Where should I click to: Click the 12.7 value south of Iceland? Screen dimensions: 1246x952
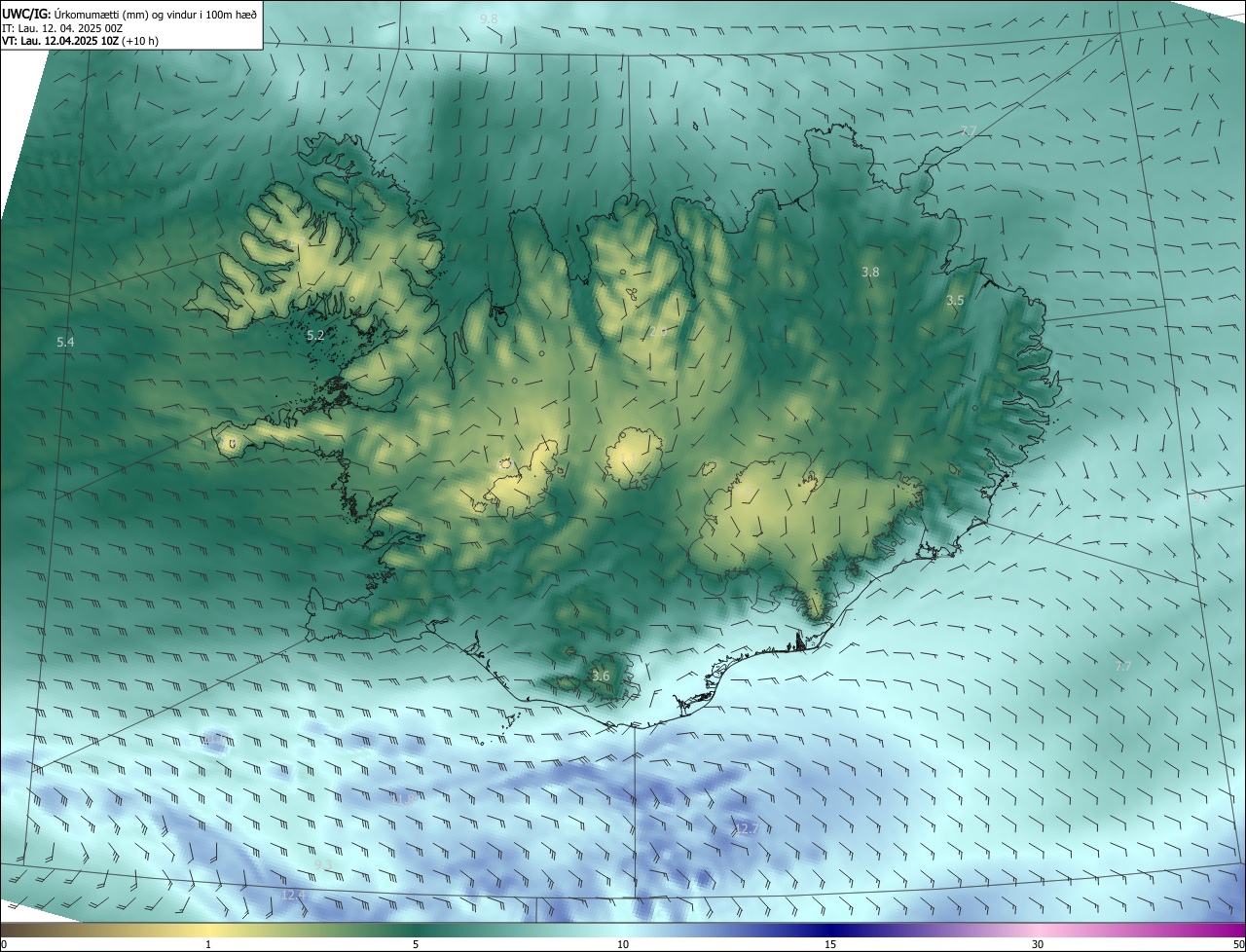pyautogui.click(x=746, y=828)
